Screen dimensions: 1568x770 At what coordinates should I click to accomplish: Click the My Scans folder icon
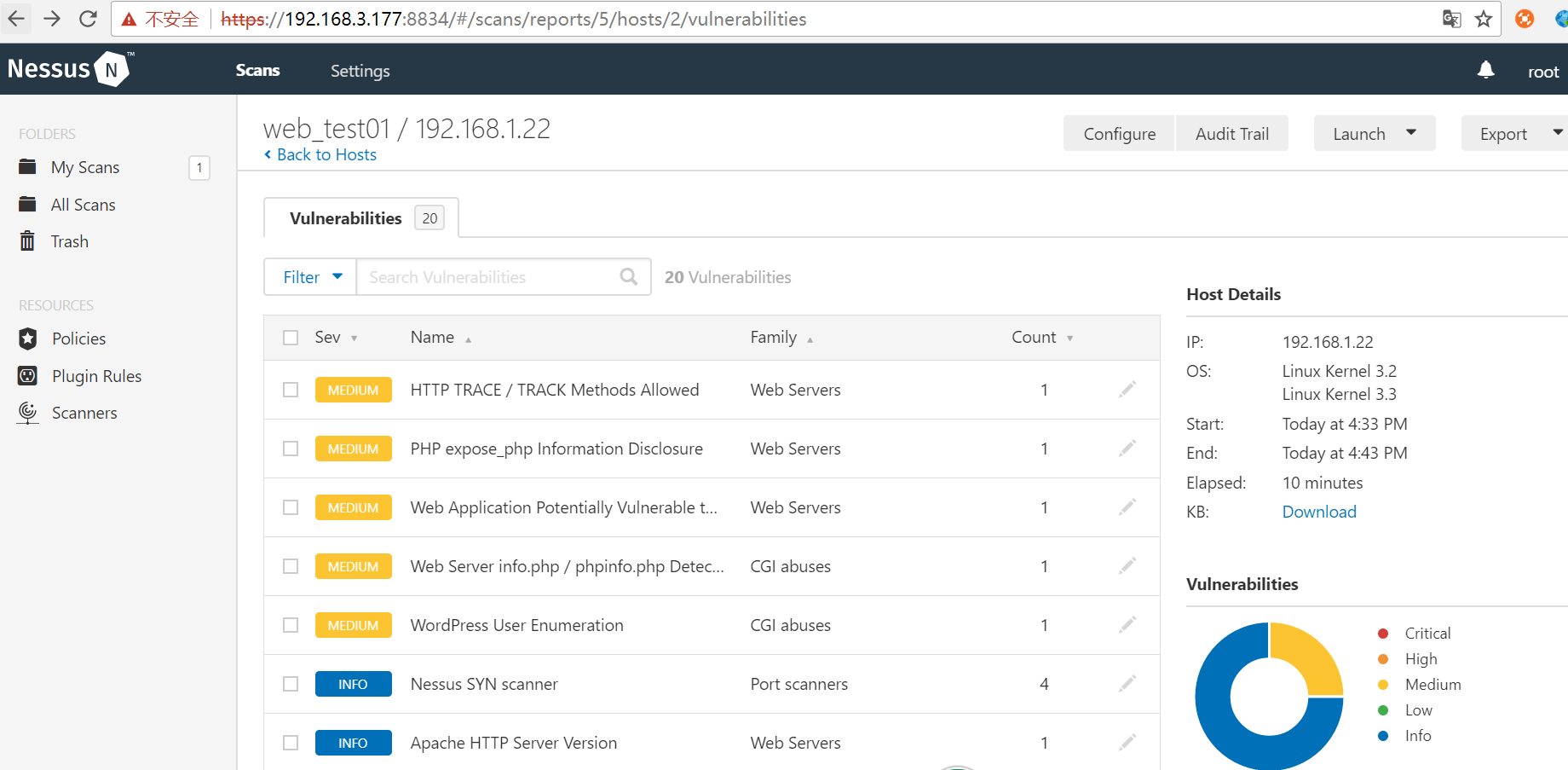pyautogui.click(x=27, y=167)
